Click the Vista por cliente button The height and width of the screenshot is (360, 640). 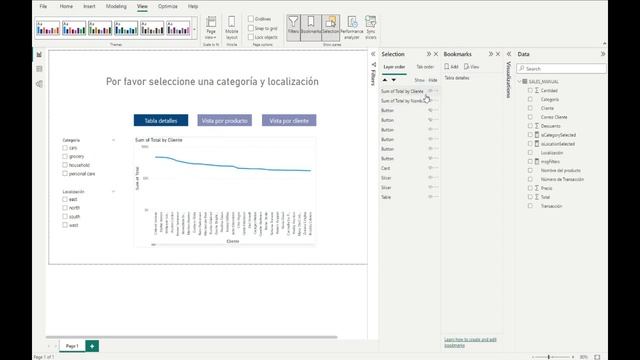tap(289, 120)
